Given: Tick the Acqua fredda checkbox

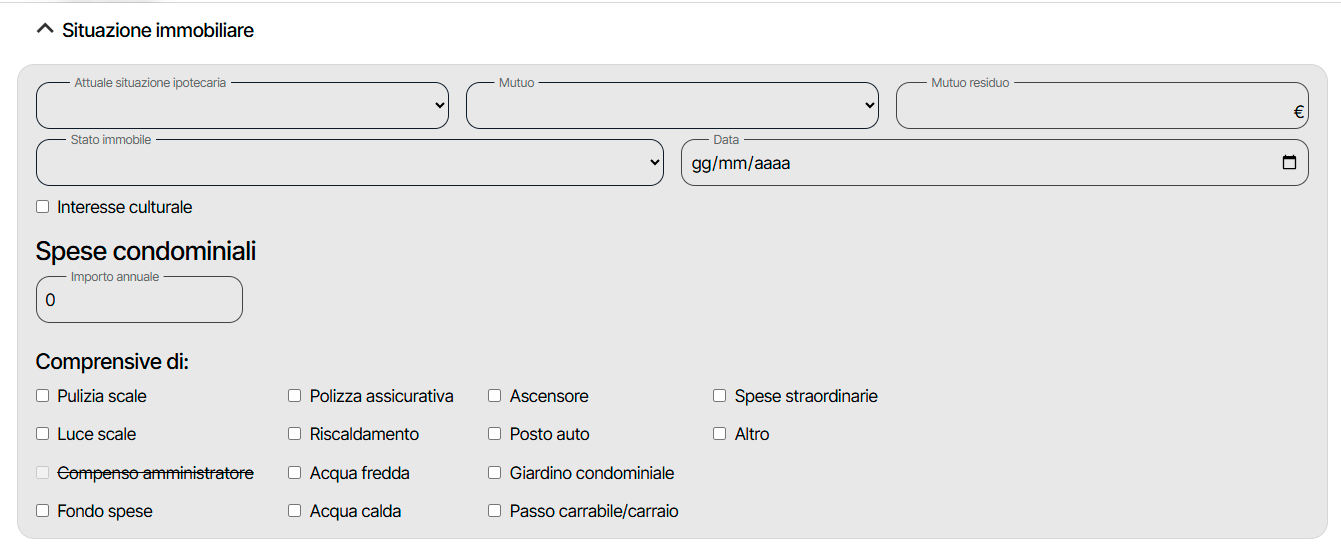Looking at the screenshot, I should (x=294, y=473).
